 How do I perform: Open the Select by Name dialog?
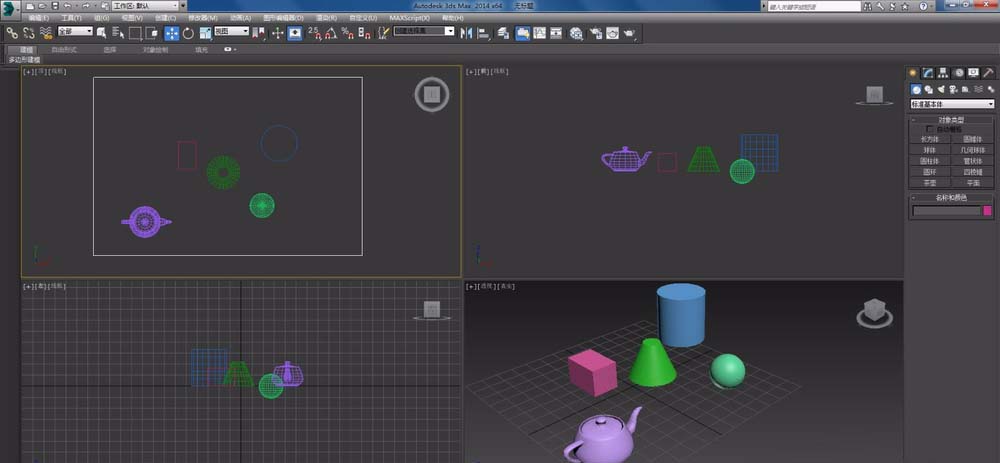click(118, 33)
